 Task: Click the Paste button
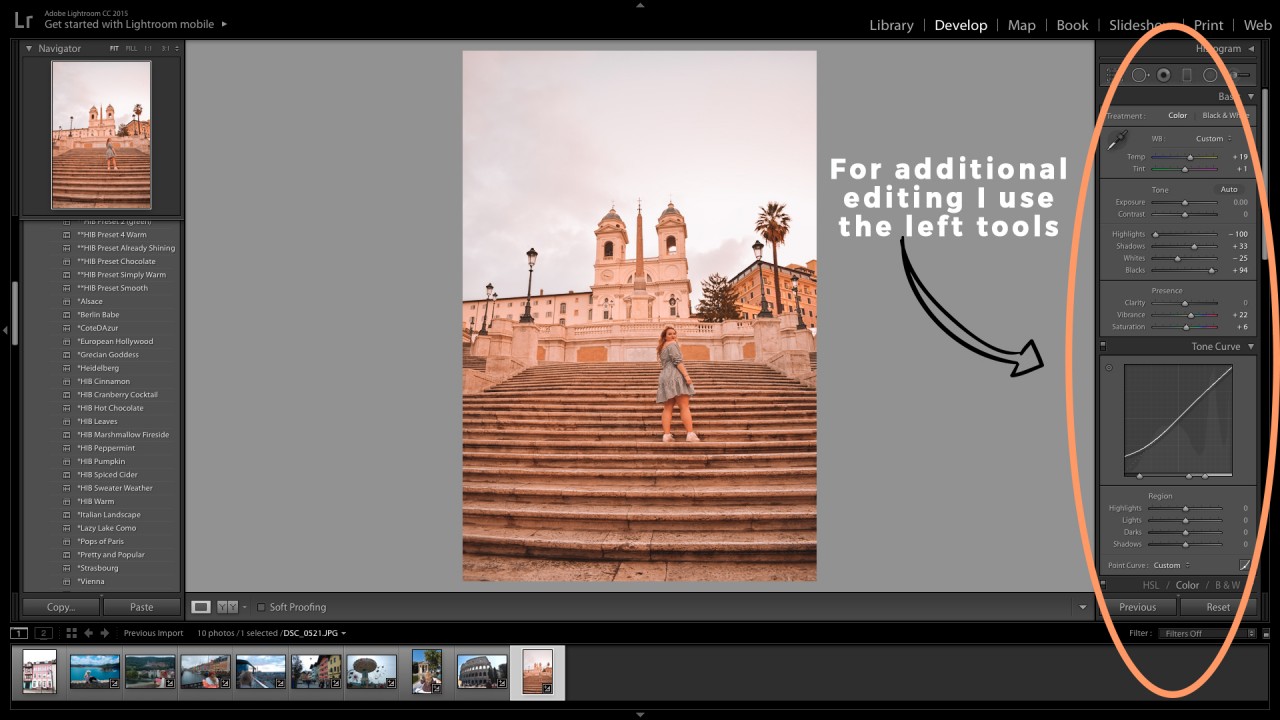141,607
